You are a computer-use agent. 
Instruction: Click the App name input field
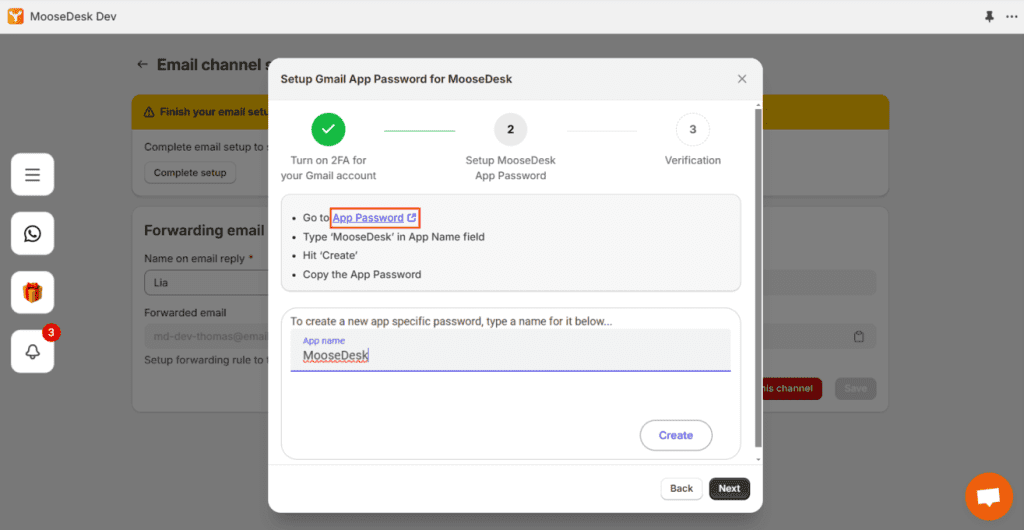point(511,350)
